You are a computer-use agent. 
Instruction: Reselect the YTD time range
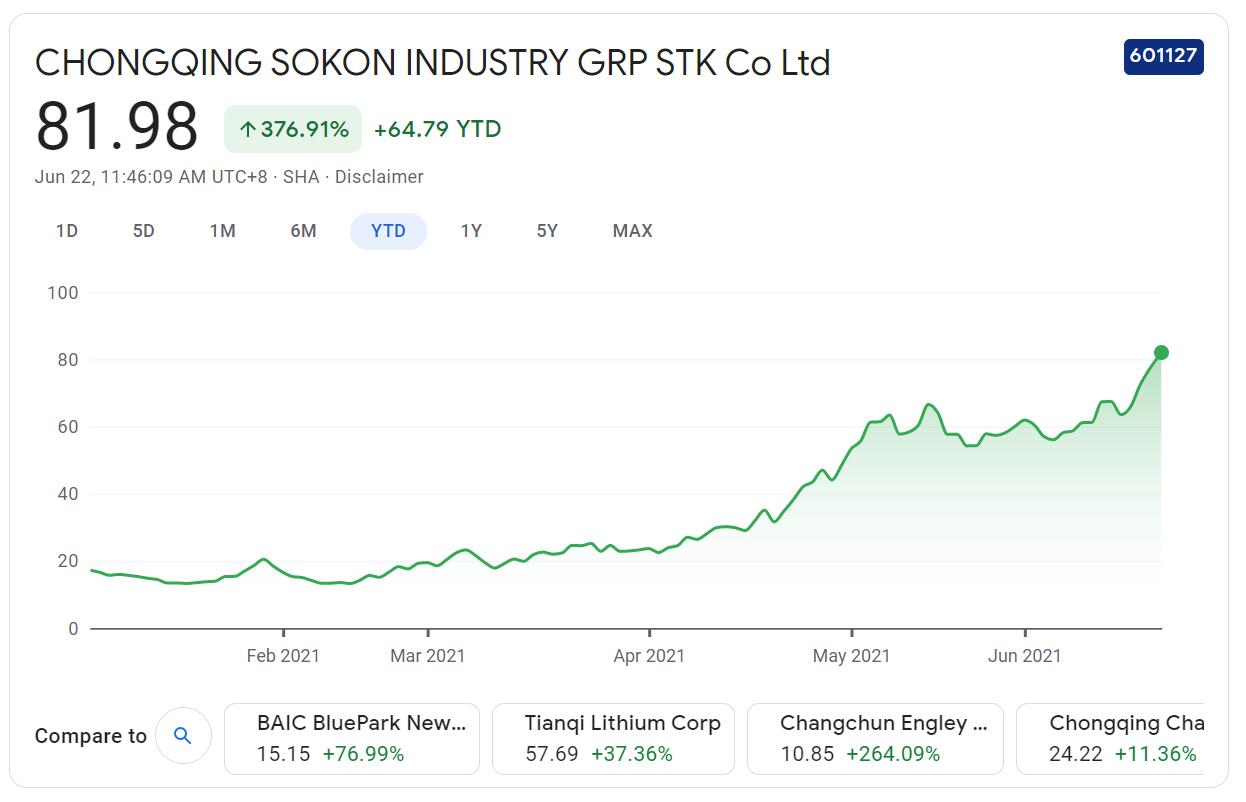388,231
